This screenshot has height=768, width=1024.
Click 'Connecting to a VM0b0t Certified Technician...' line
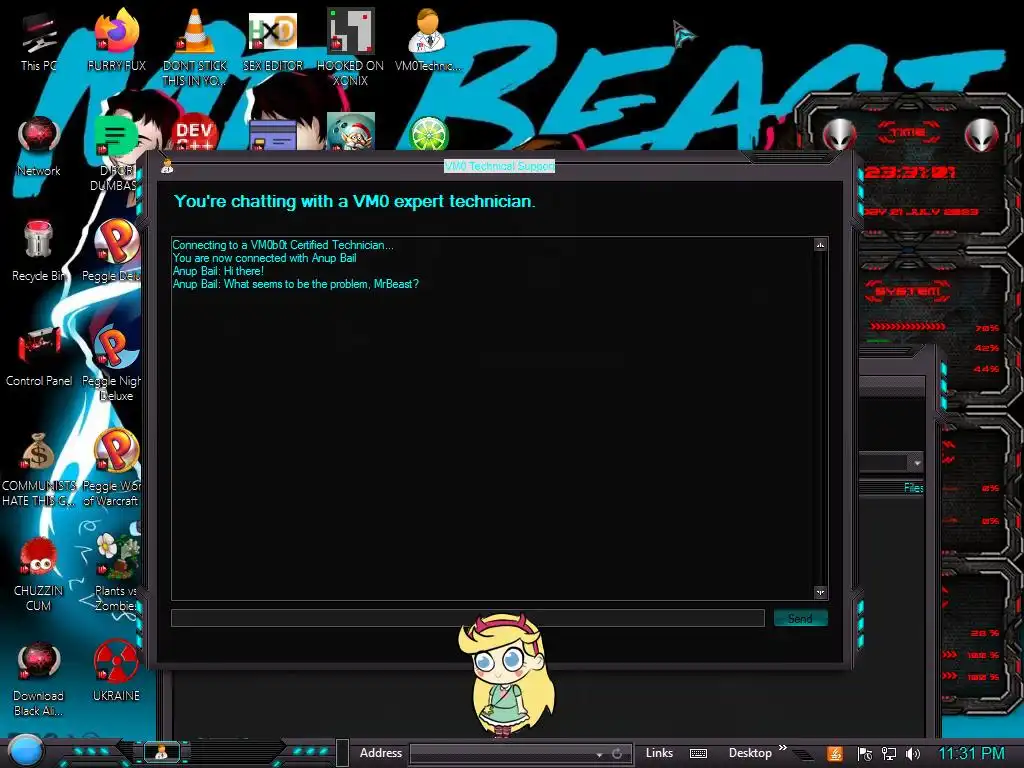pos(283,245)
